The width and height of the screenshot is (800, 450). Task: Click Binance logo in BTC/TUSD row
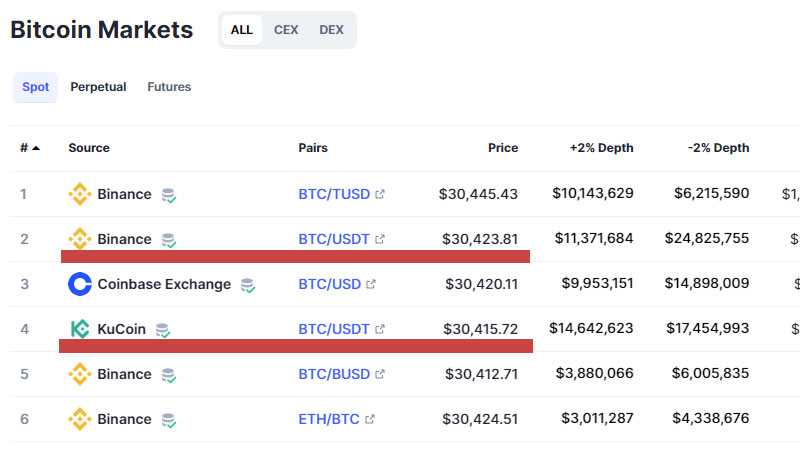coord(80,194)
